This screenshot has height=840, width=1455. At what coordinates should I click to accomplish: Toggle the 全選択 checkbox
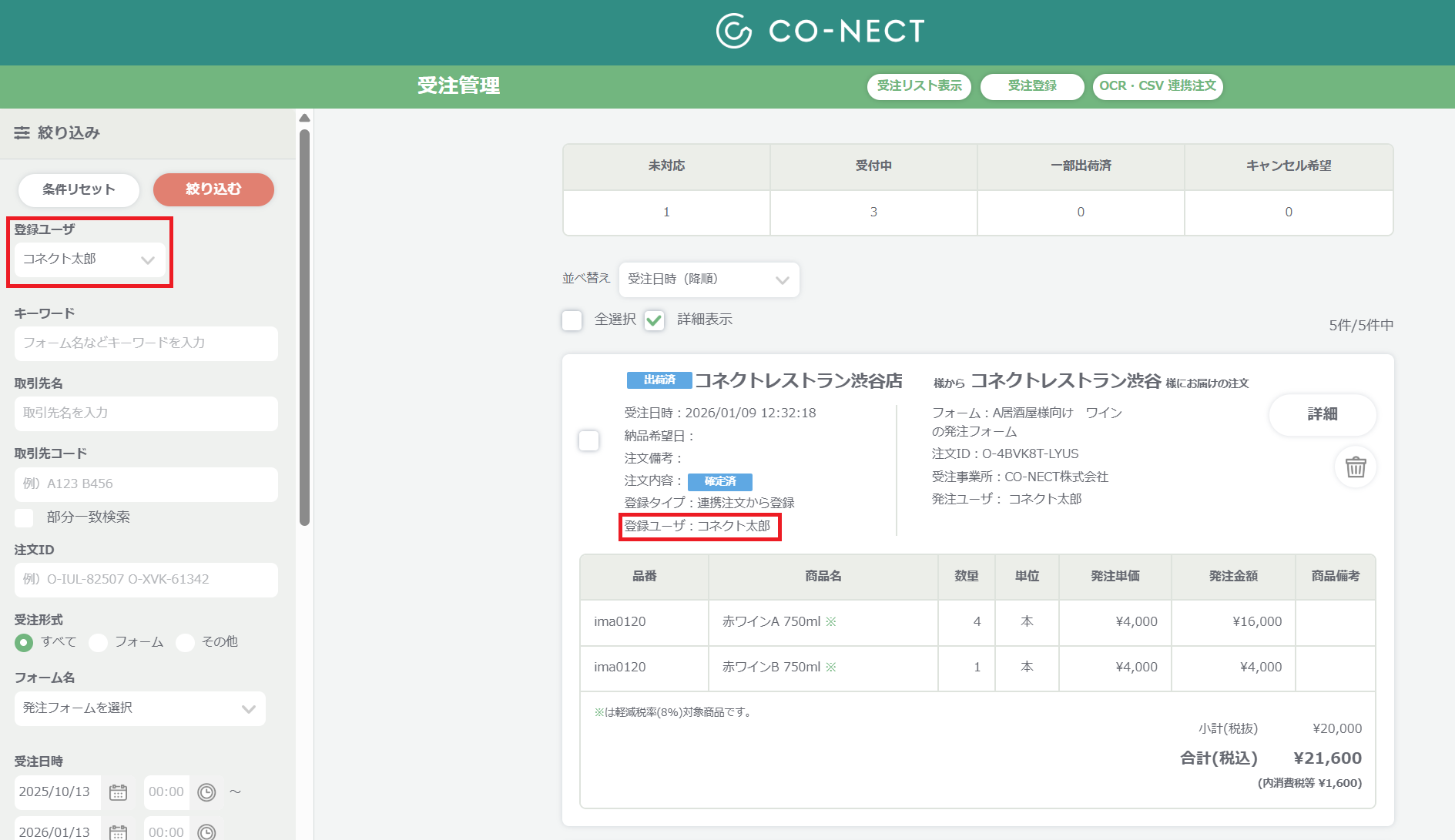tap(572, 320)
